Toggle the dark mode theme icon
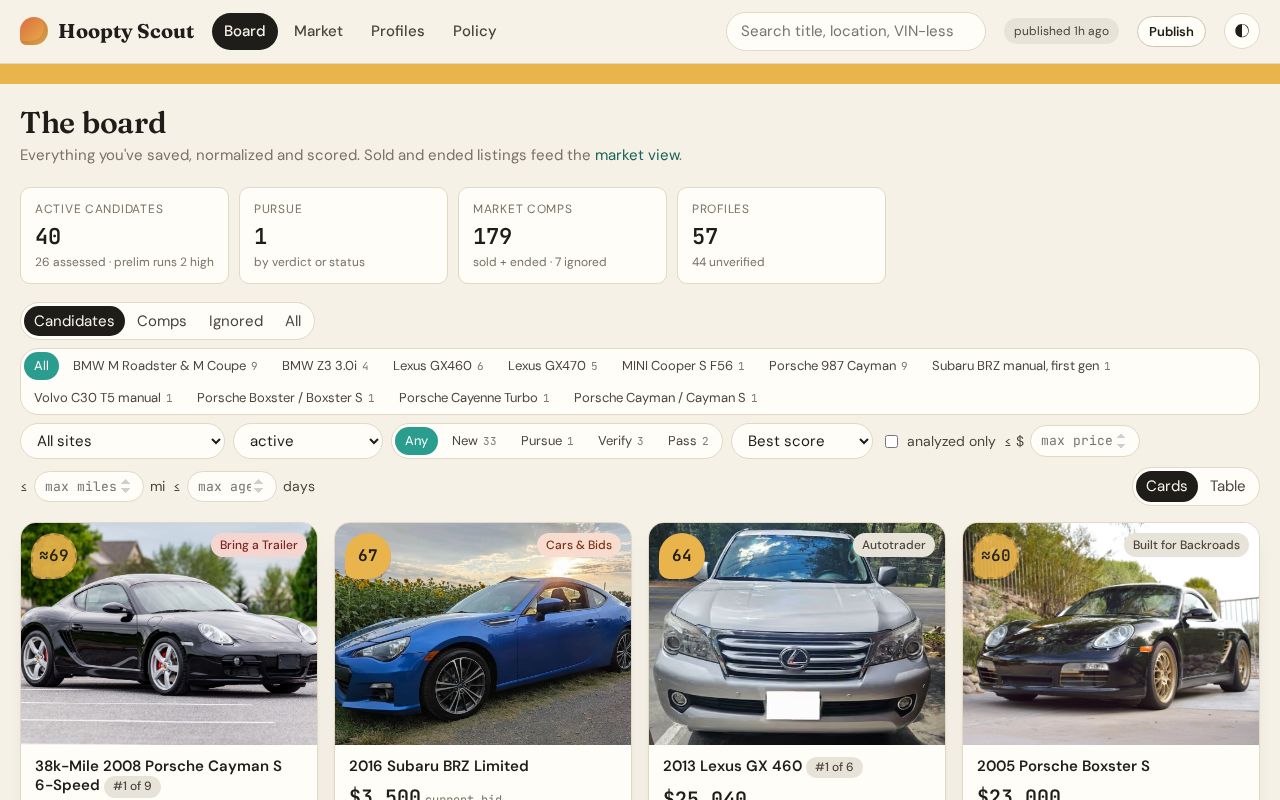Viewport: 1280px width, 800px height. [x=1242, y=31]
